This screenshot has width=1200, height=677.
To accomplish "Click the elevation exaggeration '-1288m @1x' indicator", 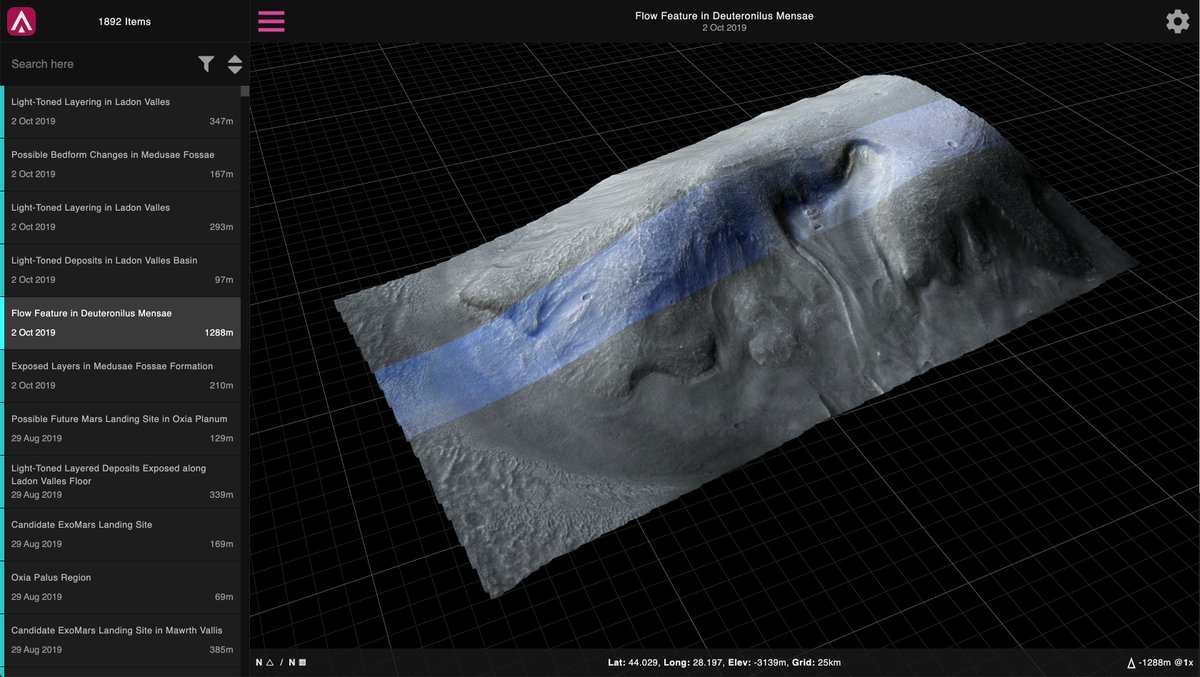I will (1160, 662).
